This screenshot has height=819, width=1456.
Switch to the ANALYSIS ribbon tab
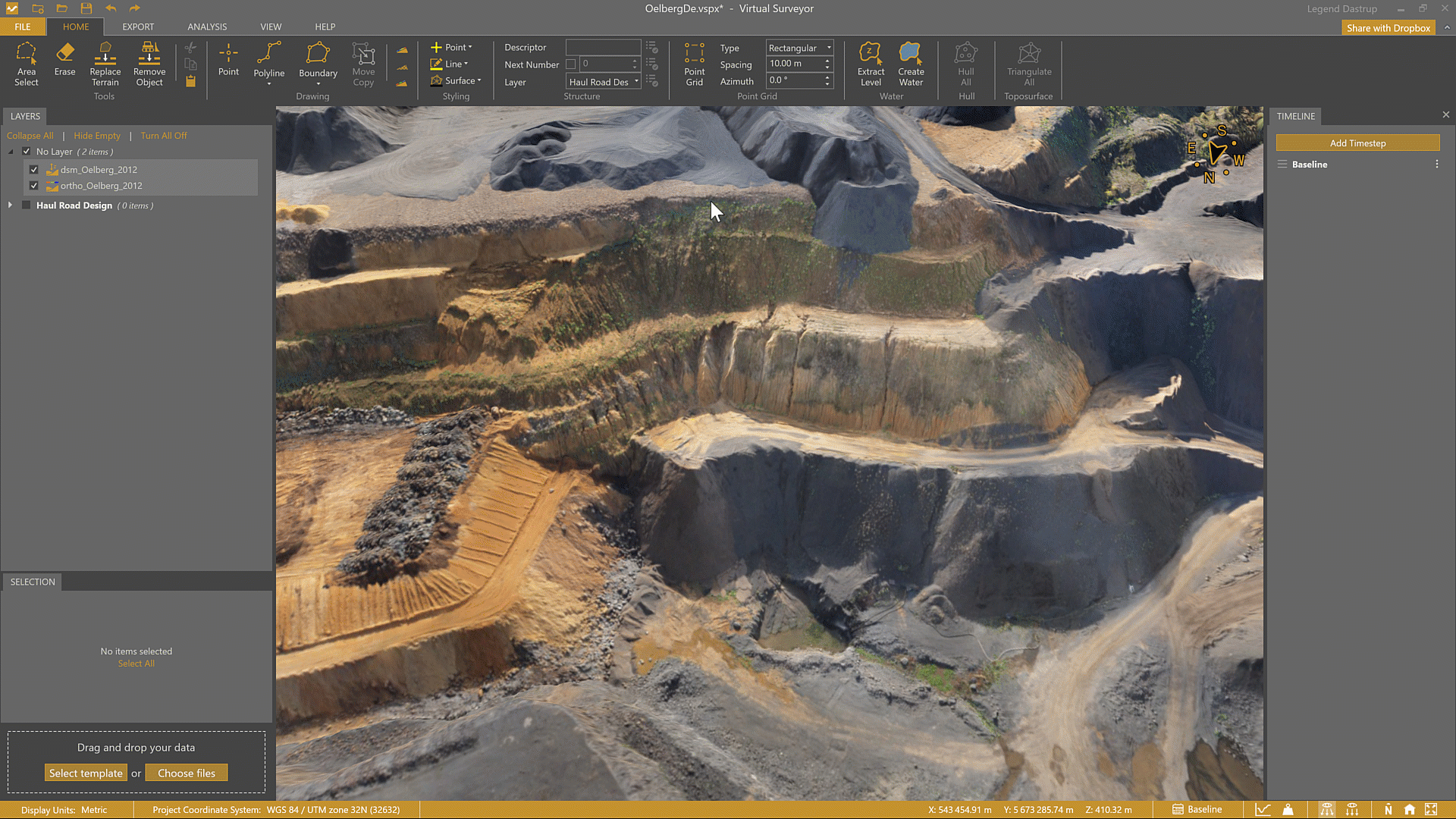tap(207, 27)
